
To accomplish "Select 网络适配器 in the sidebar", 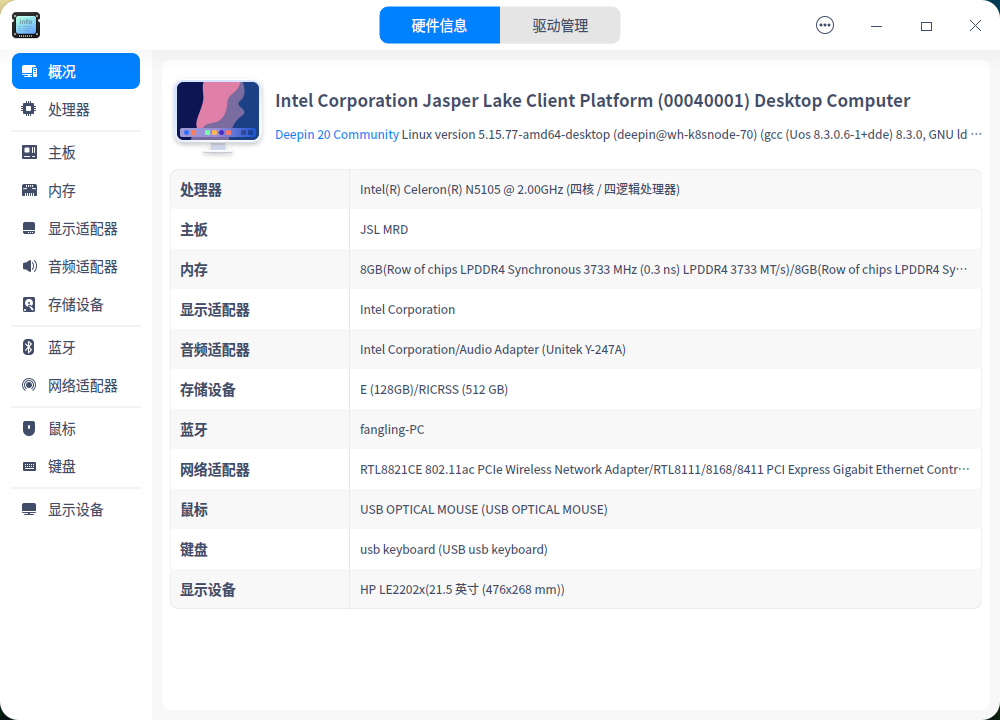I will 76,385.
